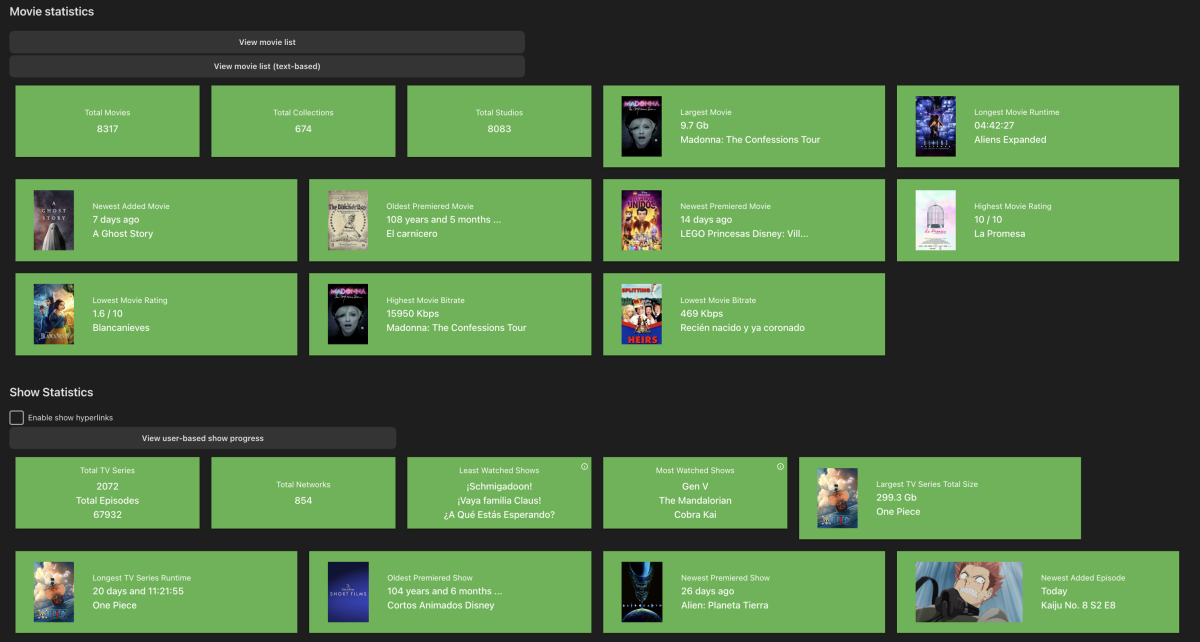This screenshot has width=1200, height=642.
Task: Click the Lowest Movie Bitrate poster
Action: pos(641,314)
